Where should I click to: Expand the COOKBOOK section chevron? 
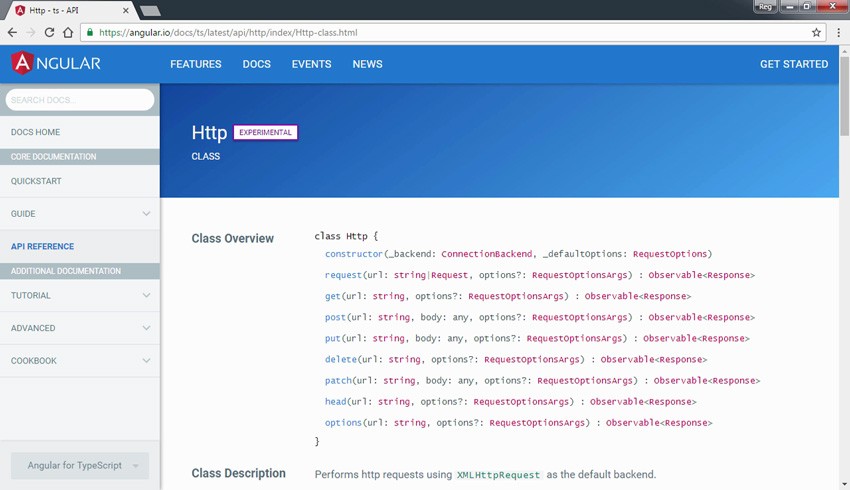click(146, 360)
